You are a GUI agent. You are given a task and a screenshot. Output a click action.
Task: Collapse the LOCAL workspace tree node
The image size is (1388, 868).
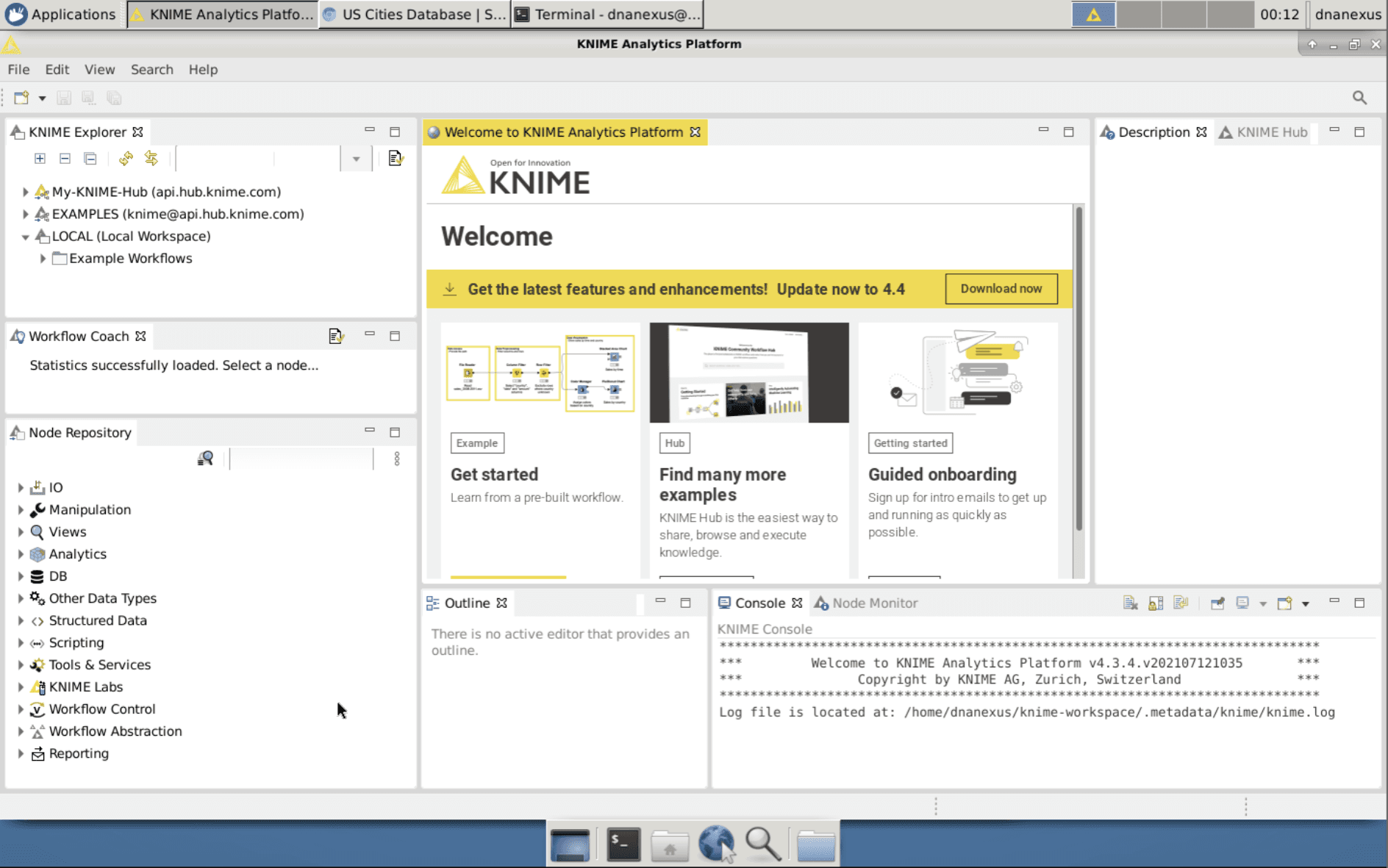tap(25, 237)
